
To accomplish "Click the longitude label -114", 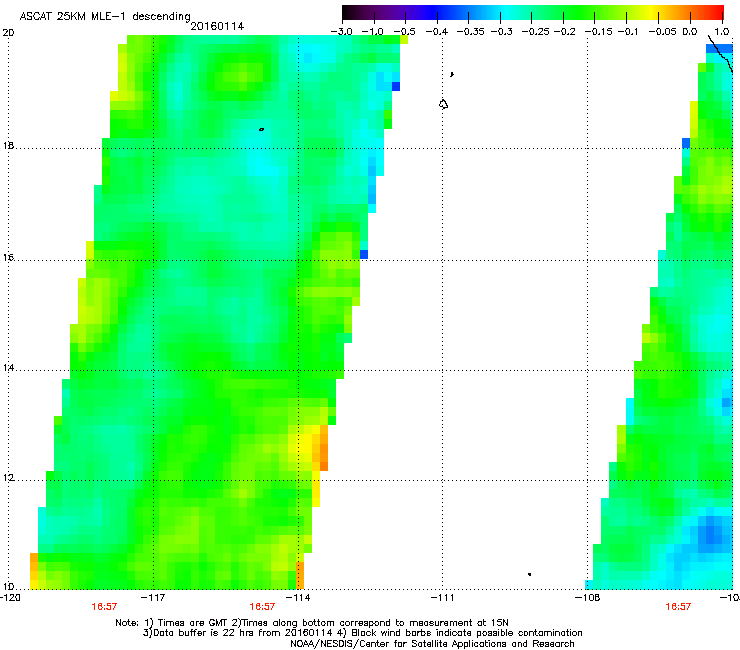I will pos(298,598).
